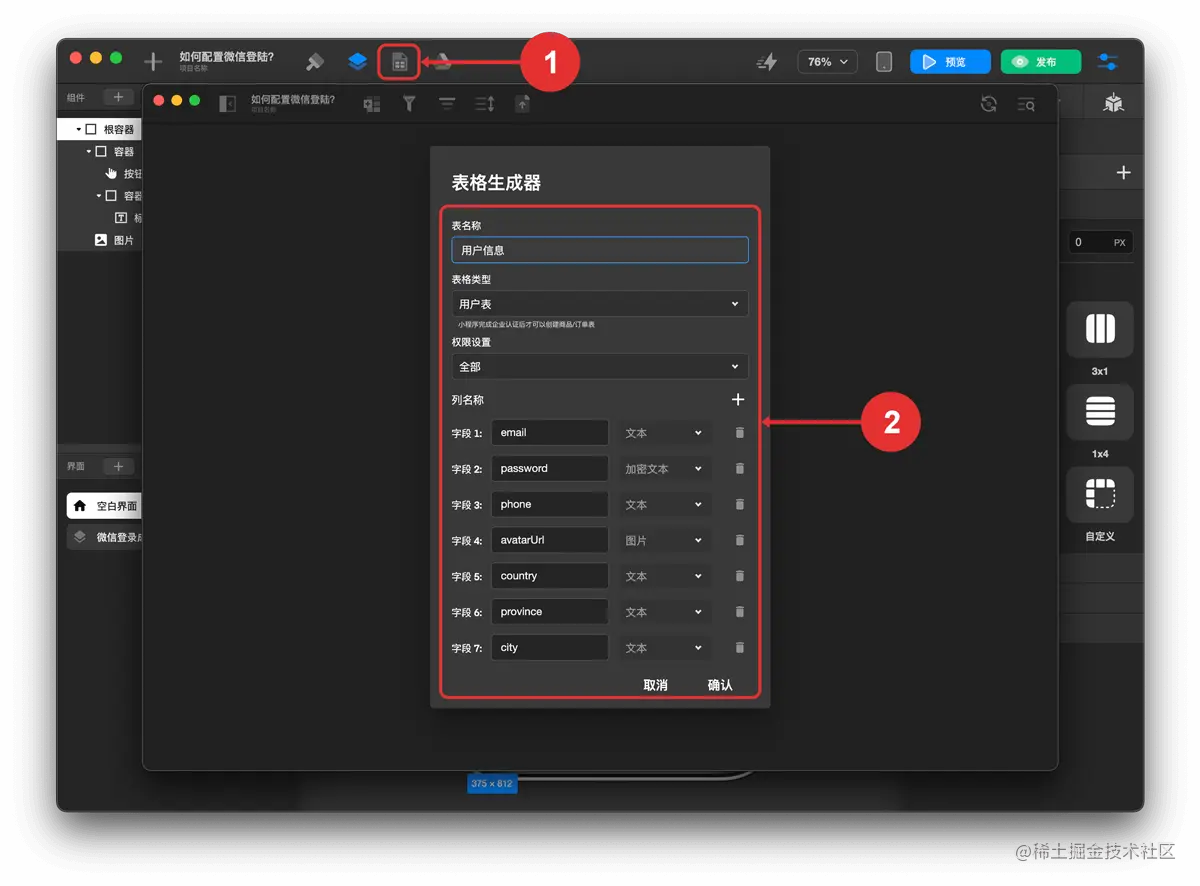Click the 字段 4 input containing avatarUrl
The width and height of the screenshot is (1200, 886).
coord(550,540)
